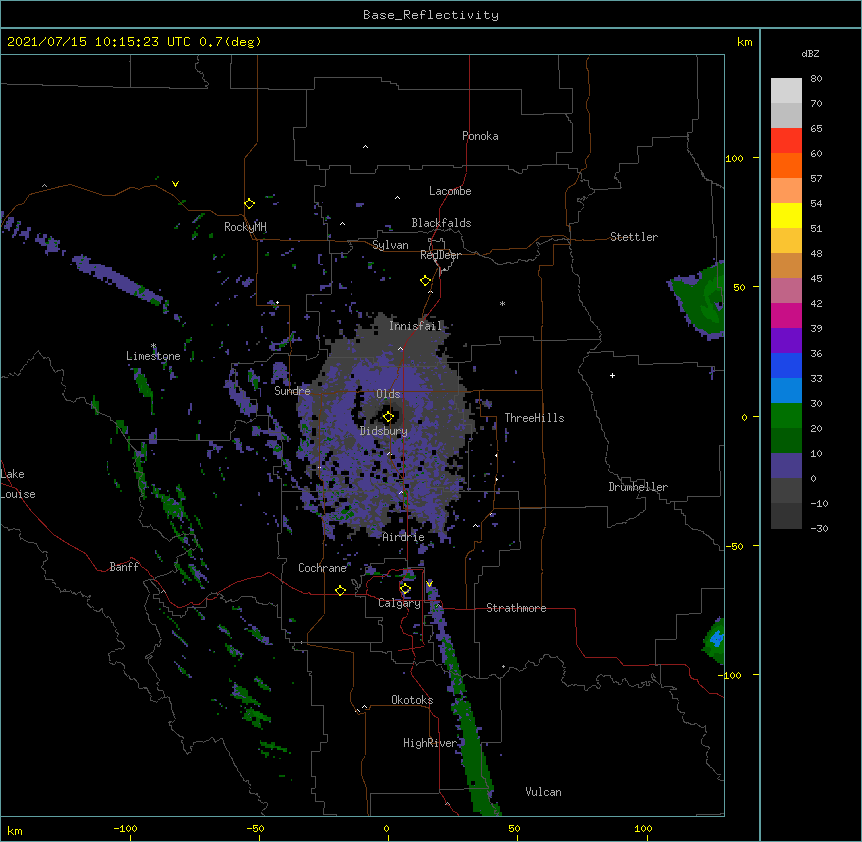The height and width of the screenshot is (842, 862).
Task: Click the 48 value in the legend
Action: 816,253
